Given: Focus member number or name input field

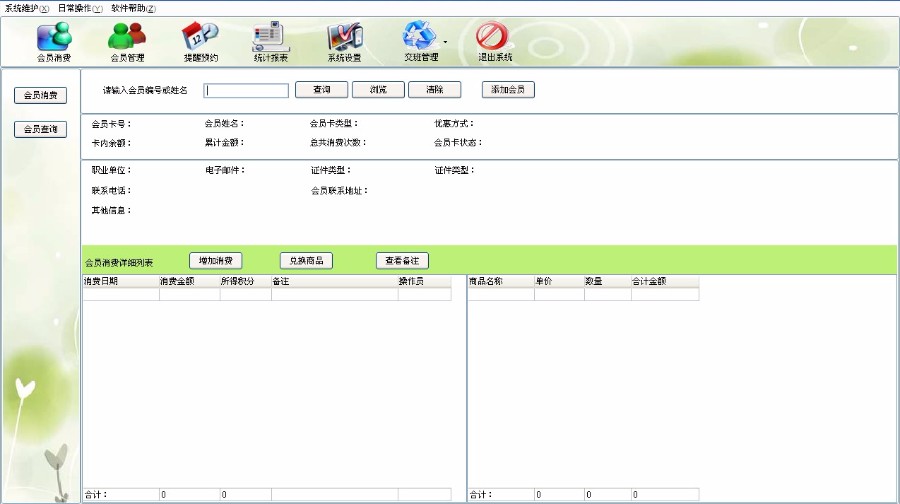Looking at the screenshot, I should pos(246,90).
